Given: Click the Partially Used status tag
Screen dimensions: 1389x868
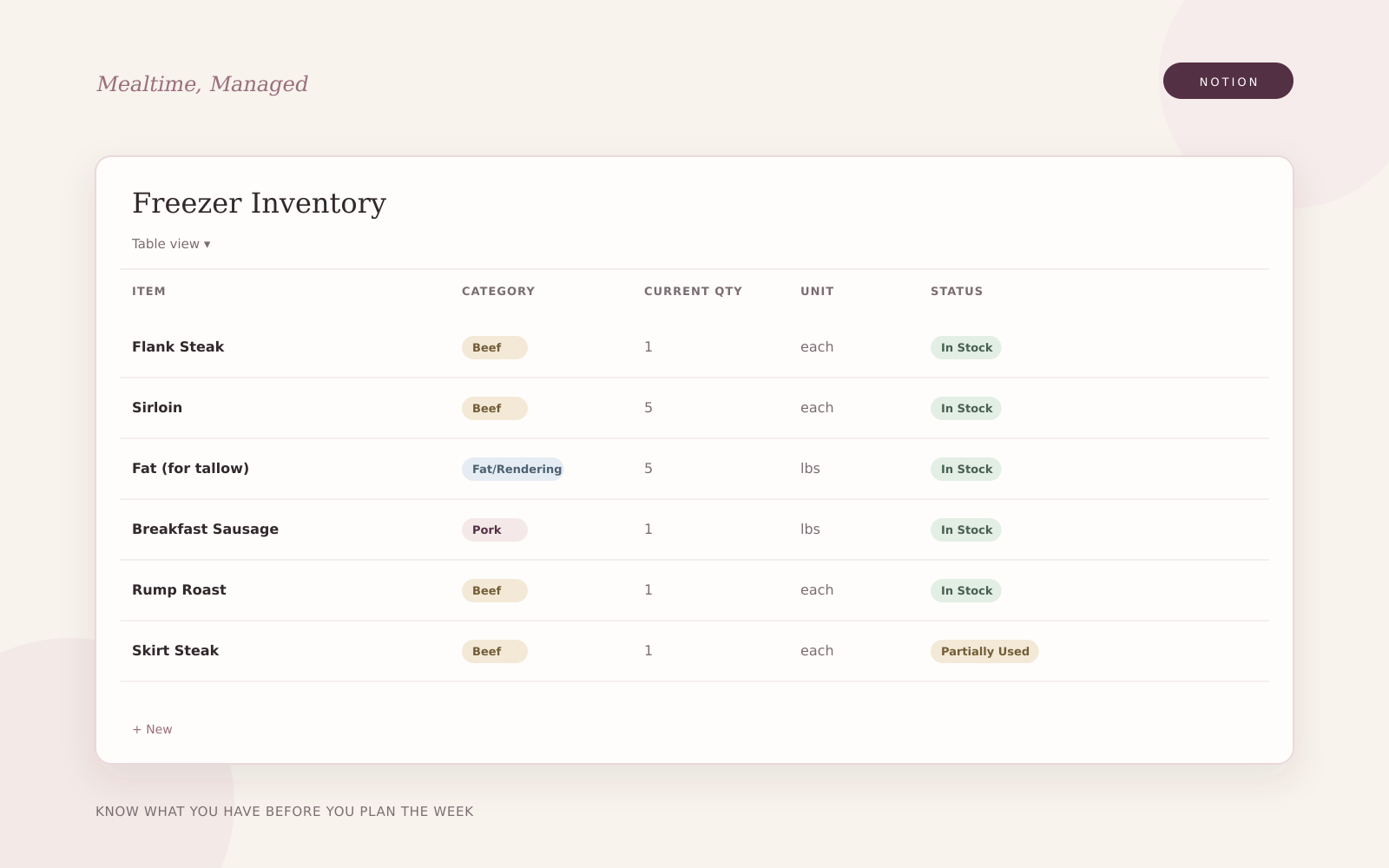Looking at the screenshot, I should [984, 651].
